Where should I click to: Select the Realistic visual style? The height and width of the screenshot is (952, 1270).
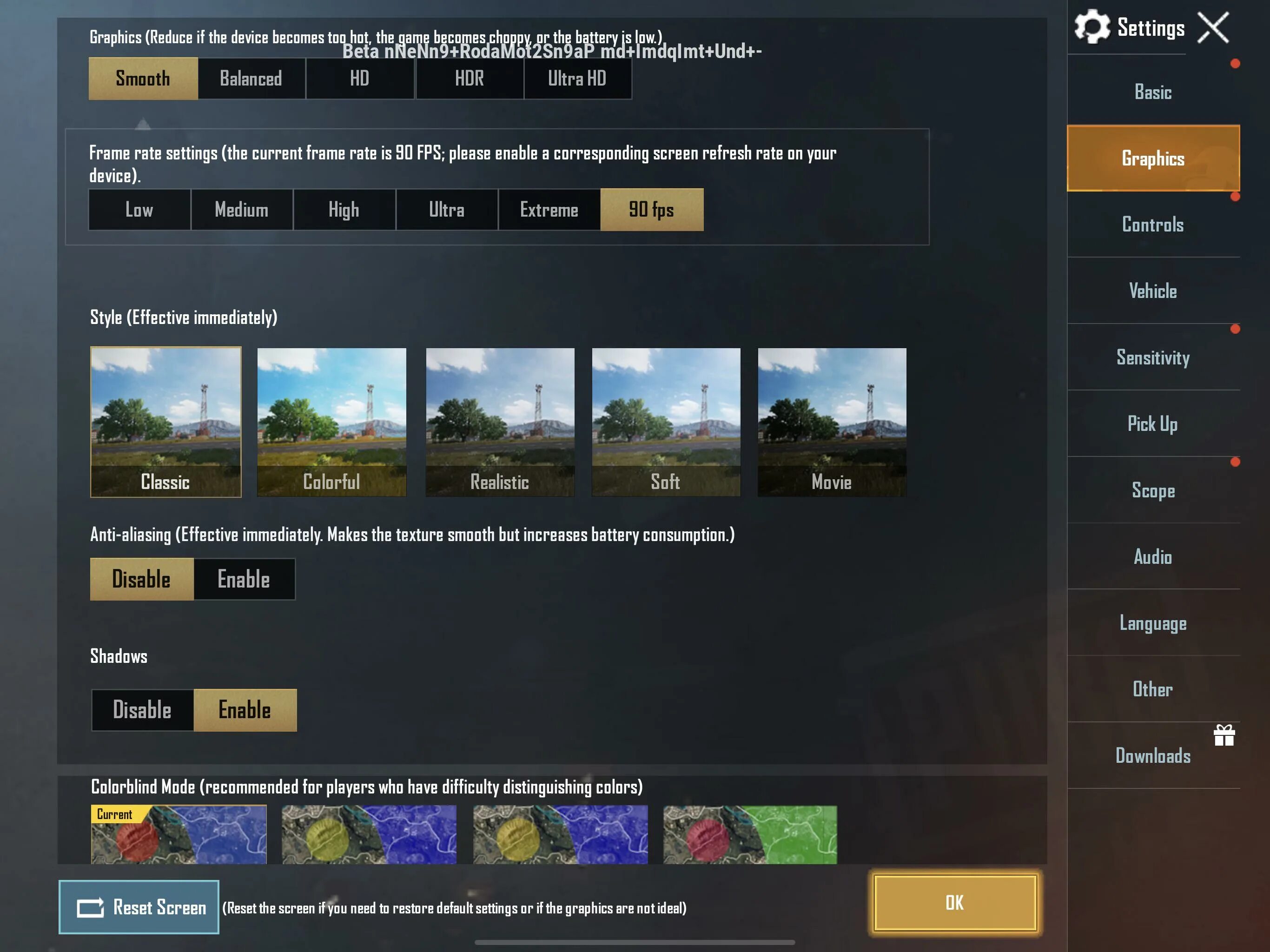(499, 421)
